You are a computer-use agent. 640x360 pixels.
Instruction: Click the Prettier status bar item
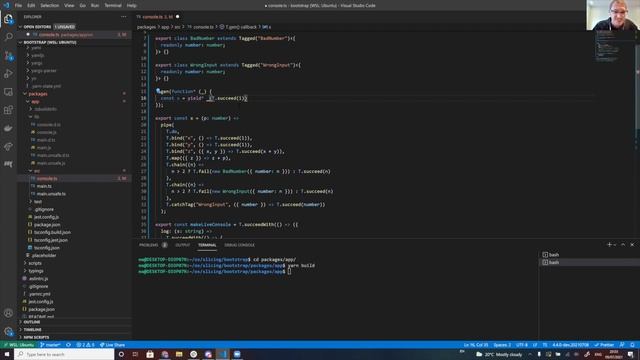click(x=604, y=345)
